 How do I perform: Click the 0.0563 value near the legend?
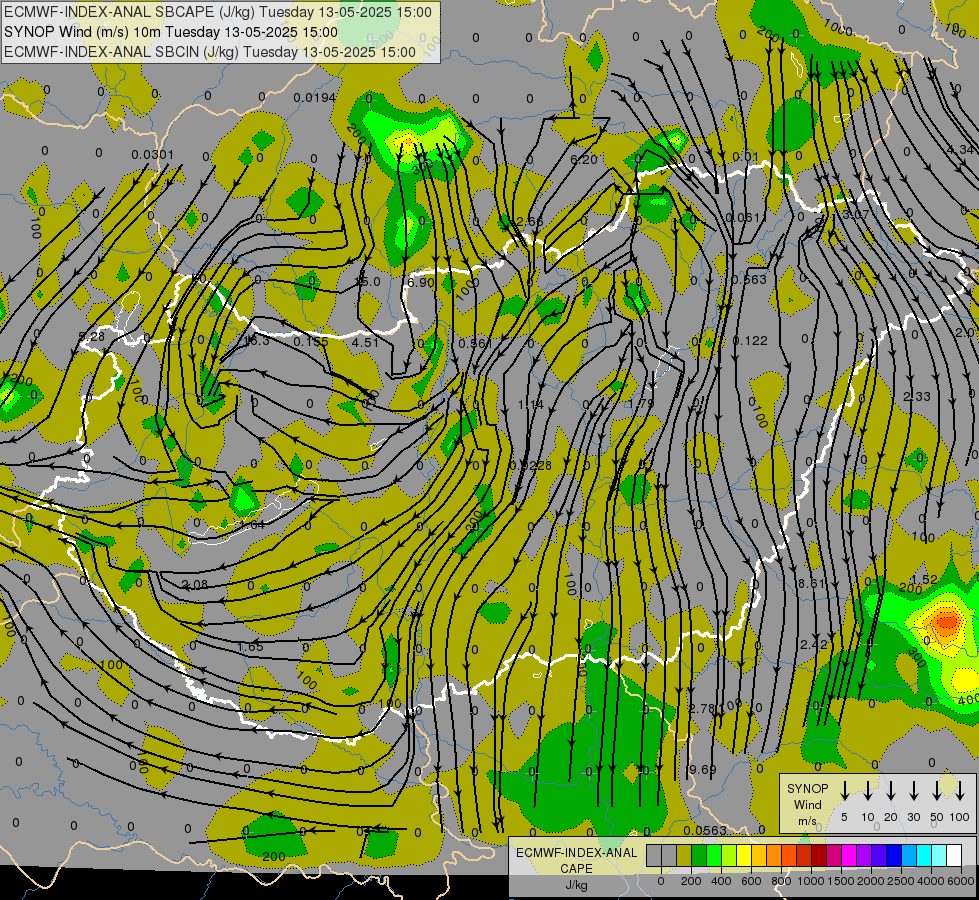coord(705,831)
